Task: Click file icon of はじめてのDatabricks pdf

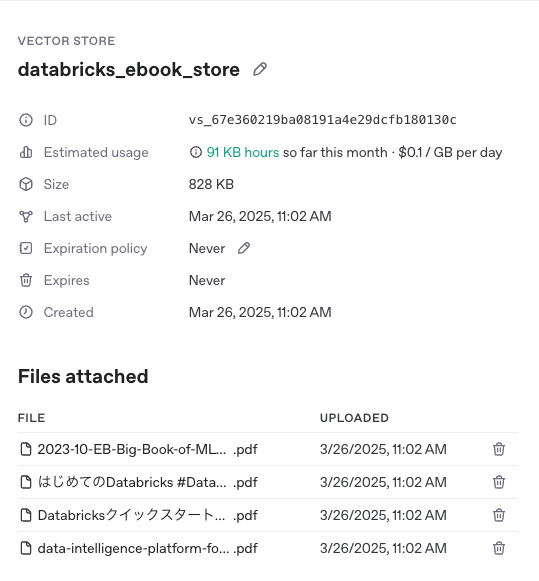Action: click(x=26, y=482)
